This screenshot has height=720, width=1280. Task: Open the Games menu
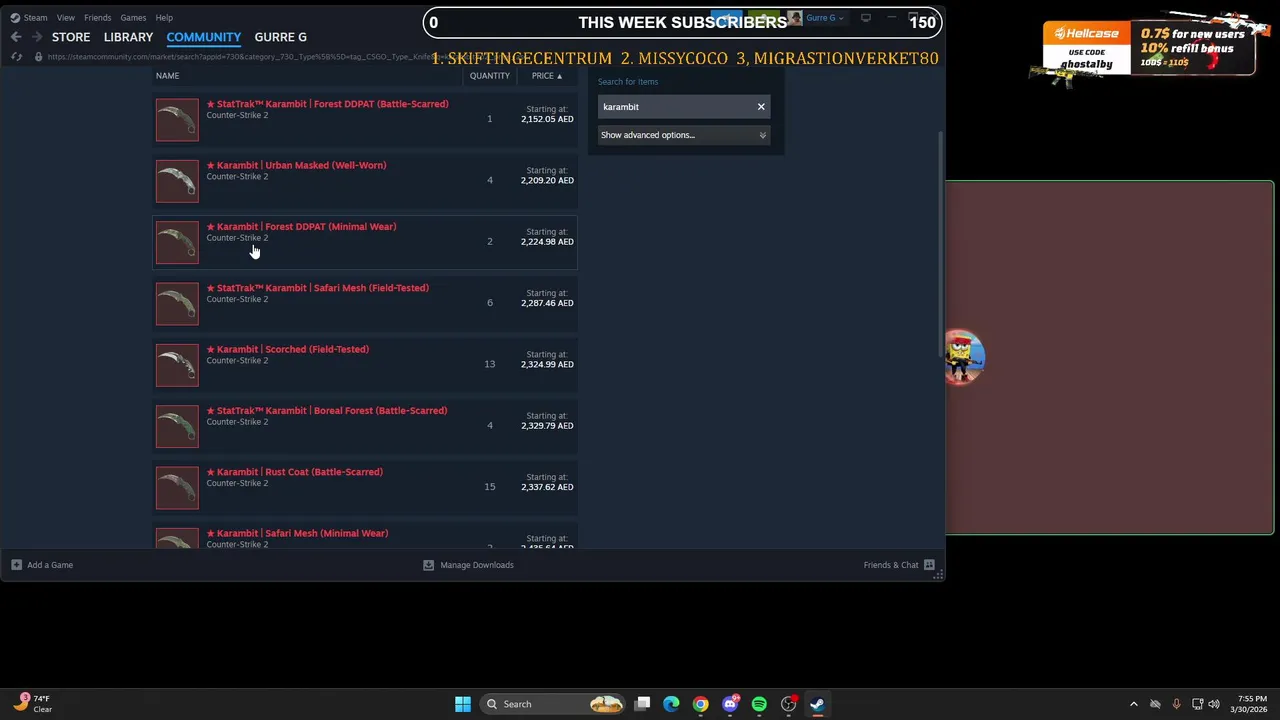(133, 17)
